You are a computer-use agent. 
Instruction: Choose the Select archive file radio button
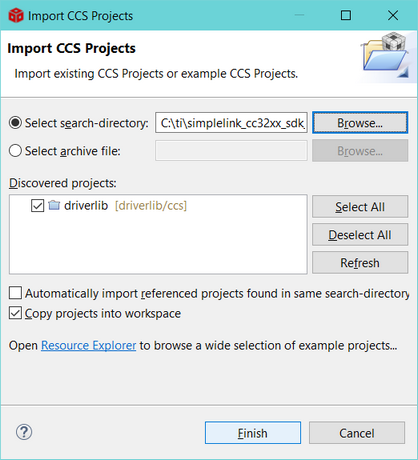coord(15,151)
